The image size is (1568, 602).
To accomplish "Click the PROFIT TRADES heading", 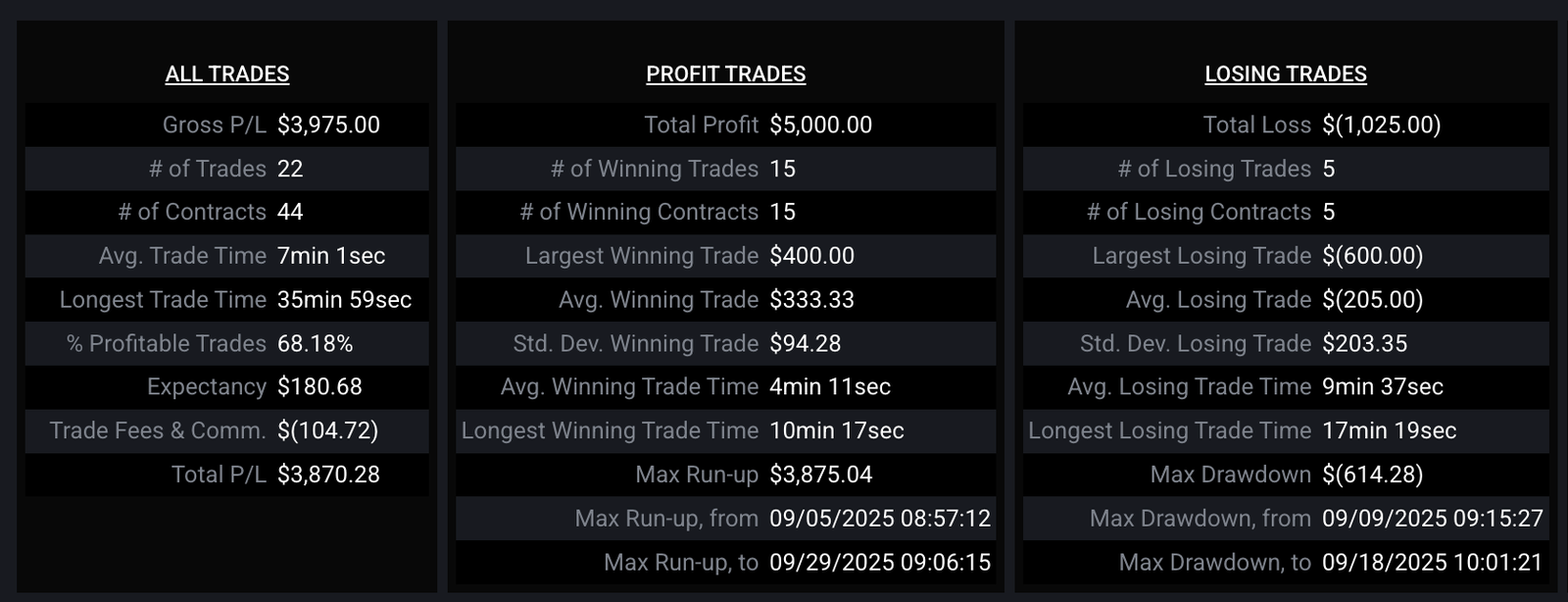I will coord(725,75).
